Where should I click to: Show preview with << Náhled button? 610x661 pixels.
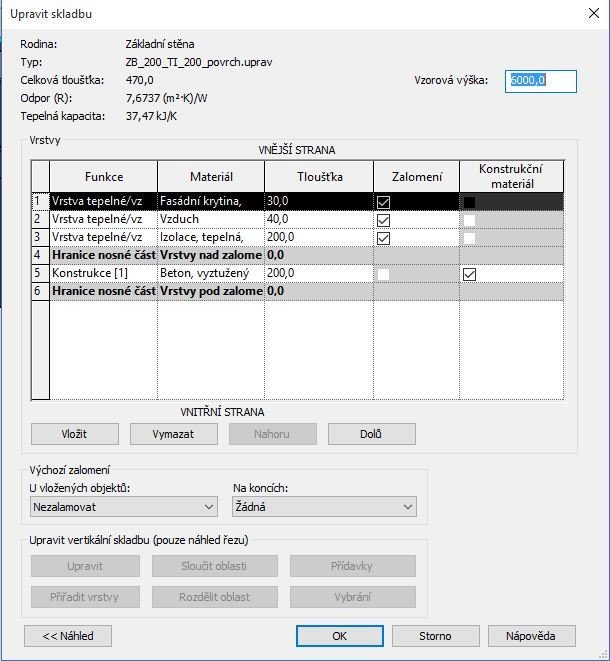[68, 636]
